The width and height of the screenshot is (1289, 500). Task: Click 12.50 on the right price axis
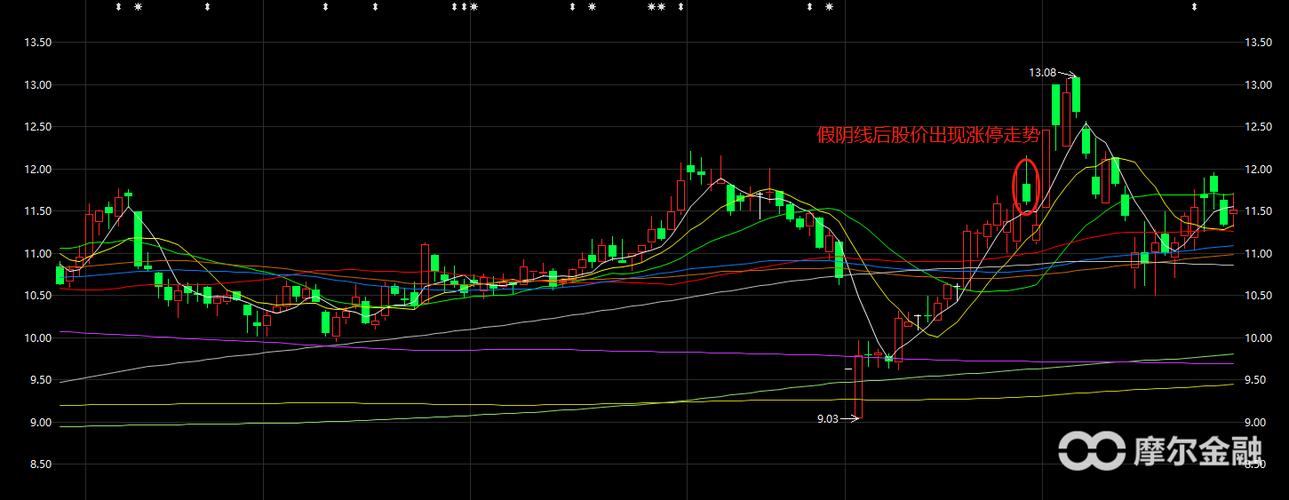pyautogui.click(x=1258, y=127)
